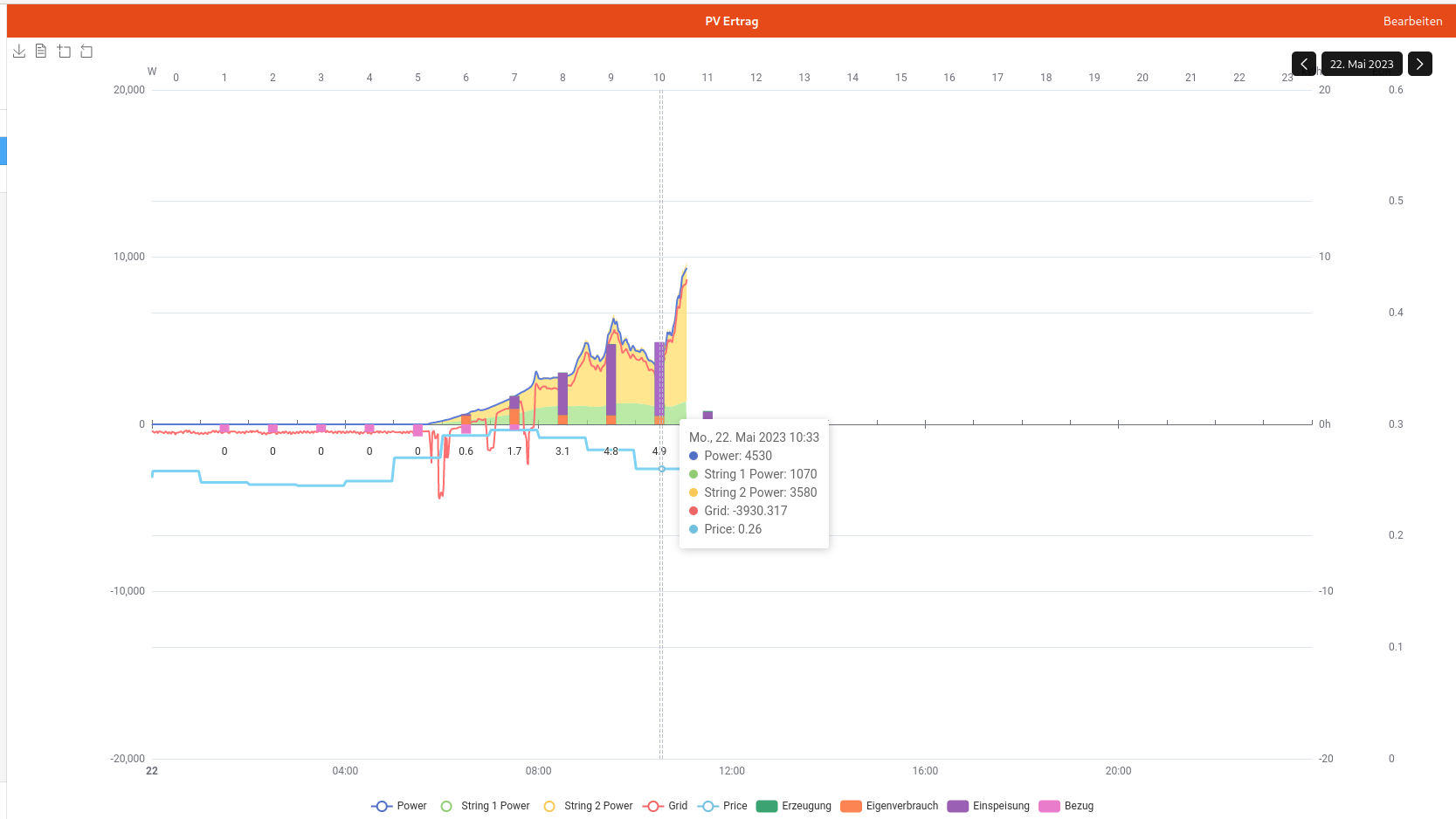Click the orange Eigenverbrauch legend swatch
Viewport: 1456px width, 819px height.
[851, 806]
